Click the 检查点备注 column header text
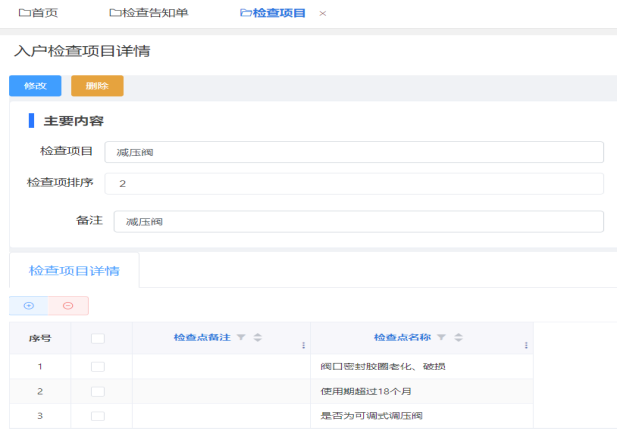The image size is (617, 429). coord(202,337)
